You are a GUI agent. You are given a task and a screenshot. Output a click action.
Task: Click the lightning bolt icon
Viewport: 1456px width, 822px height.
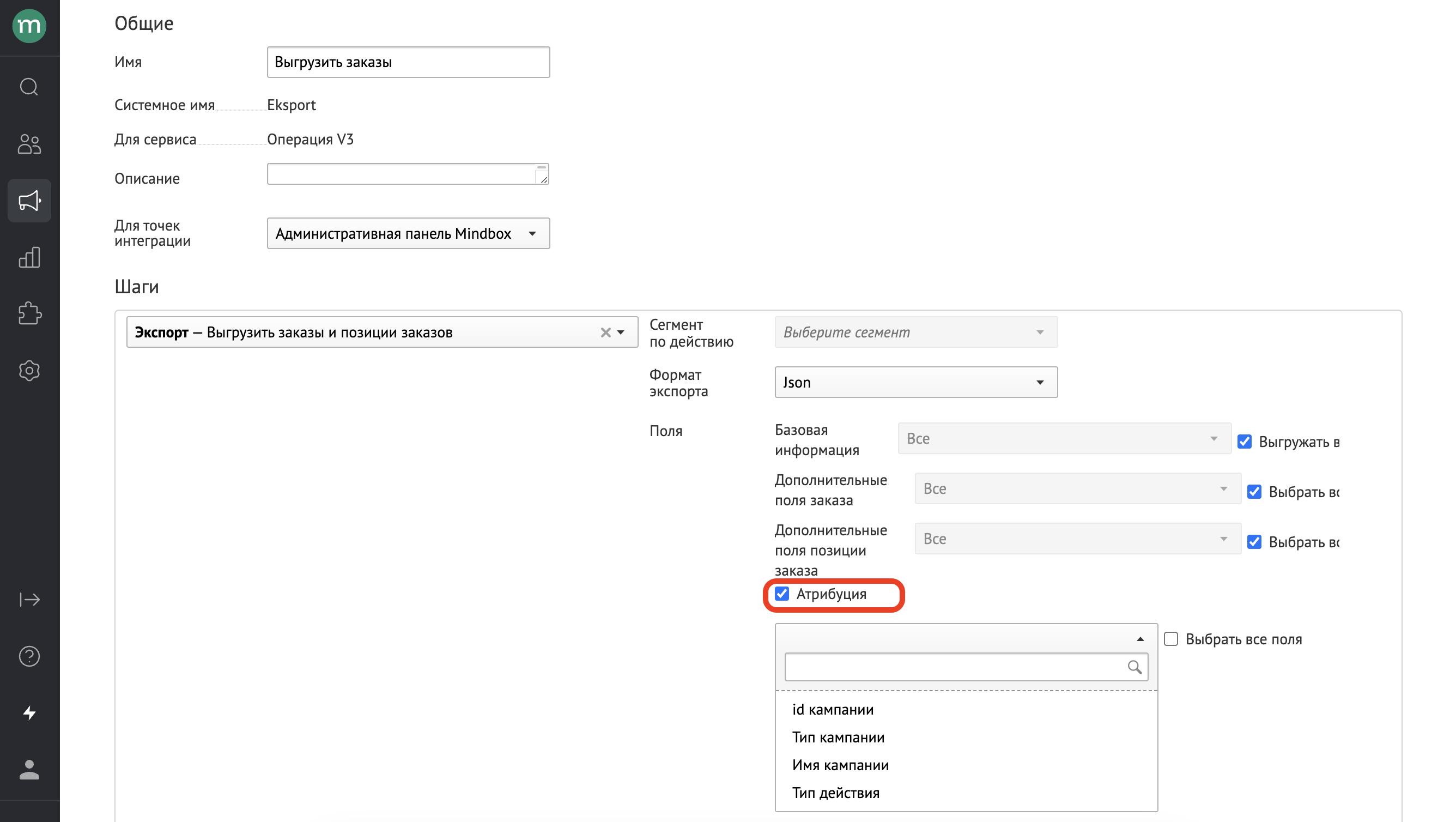click(29, 713)
